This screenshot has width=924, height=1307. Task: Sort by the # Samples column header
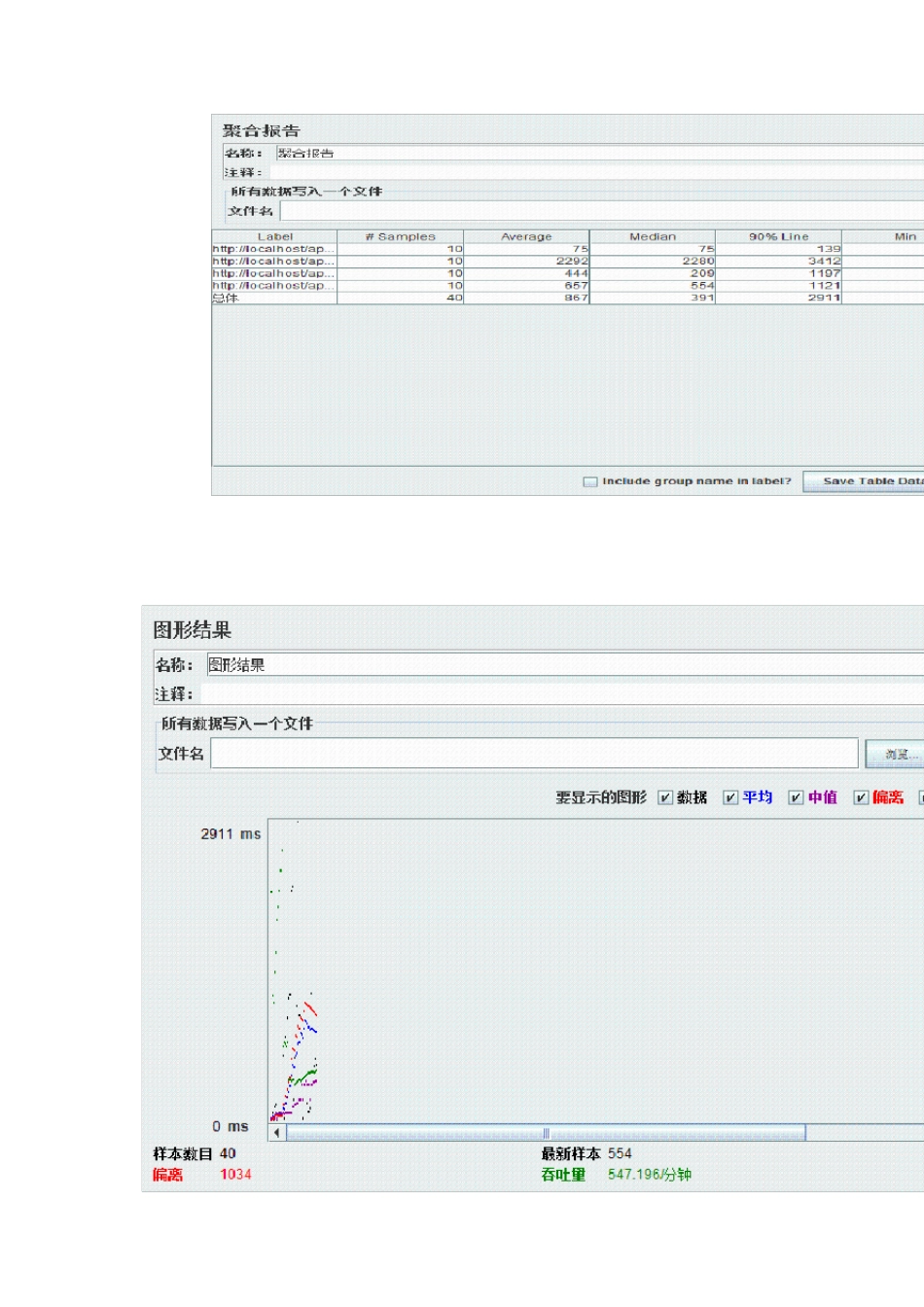(401, 236)
